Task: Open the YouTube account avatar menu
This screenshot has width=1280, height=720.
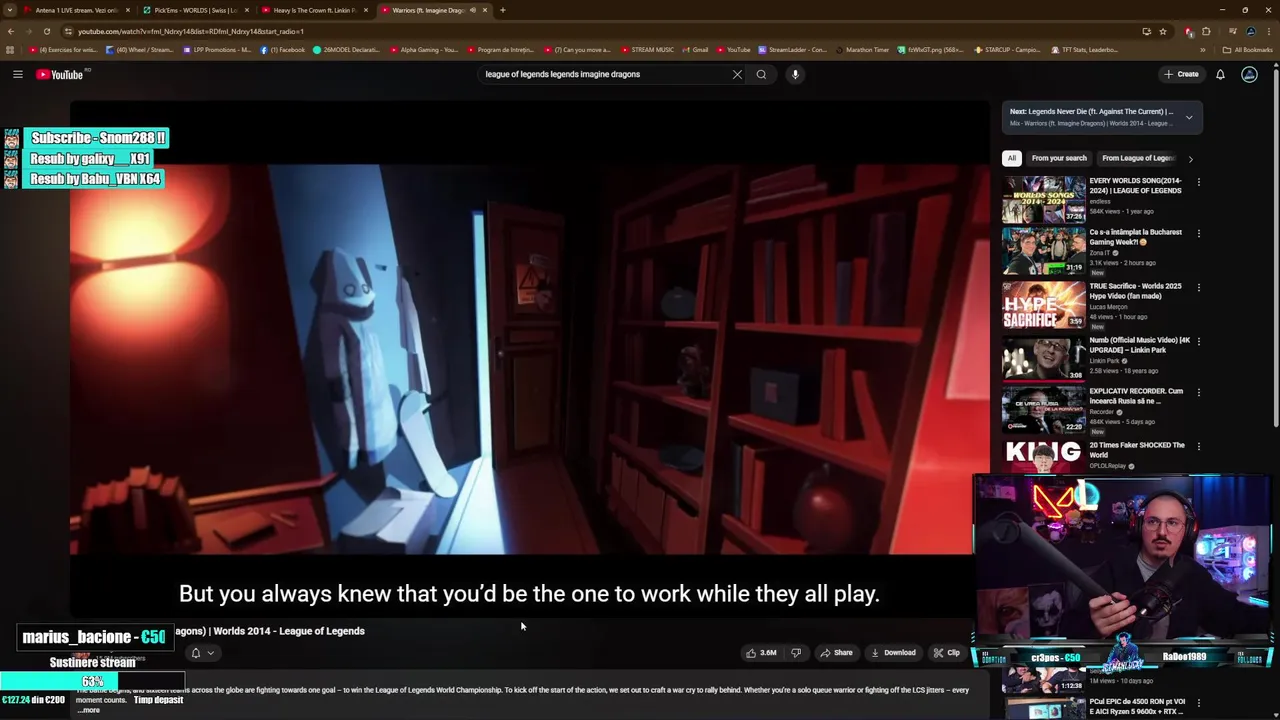Action: pyautogui.click(x=1249, y=74)
